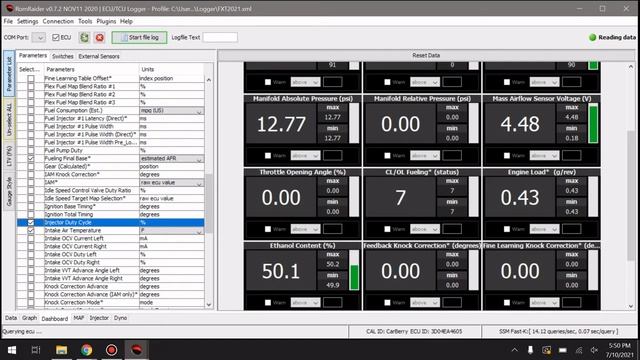
Task: Open the COM Port dropdown
Action: pyautogui.click(x=39, y=38)
